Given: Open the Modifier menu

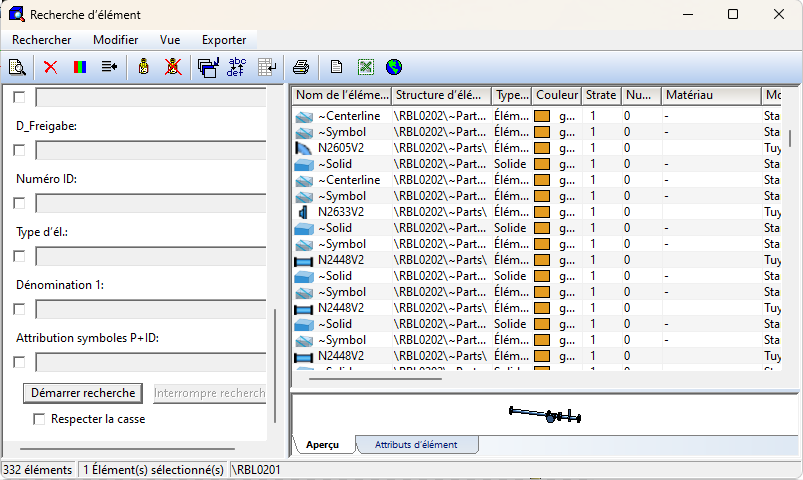Looking at the screenshot, I should (116, 40).
